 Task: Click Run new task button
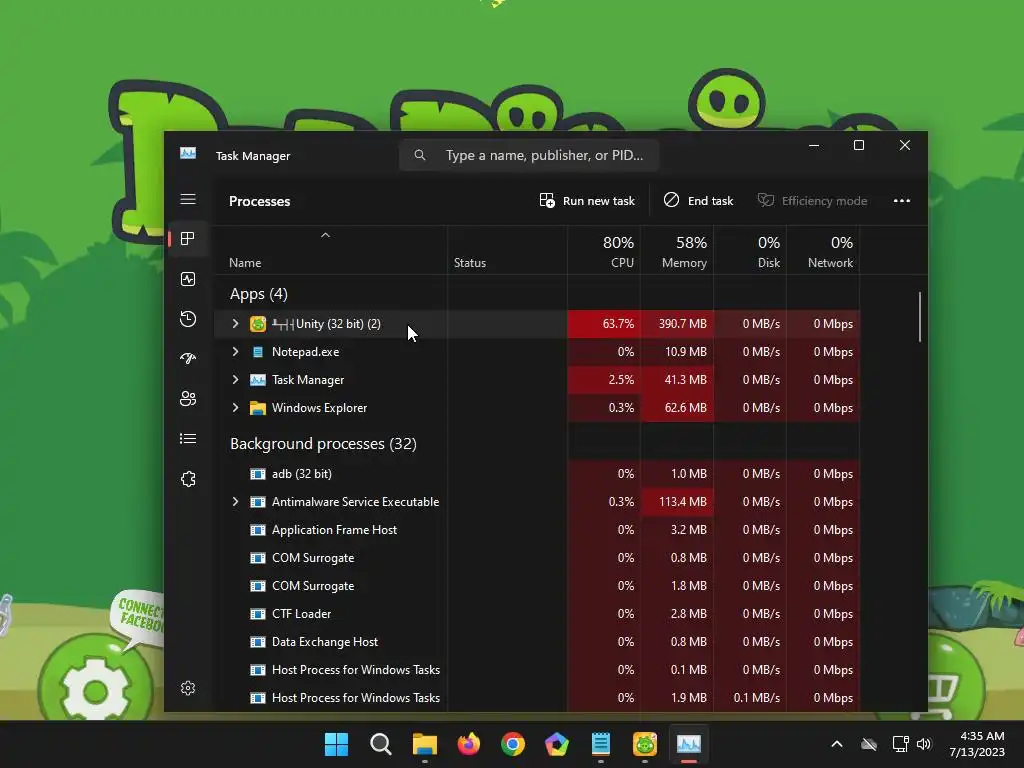587,200
